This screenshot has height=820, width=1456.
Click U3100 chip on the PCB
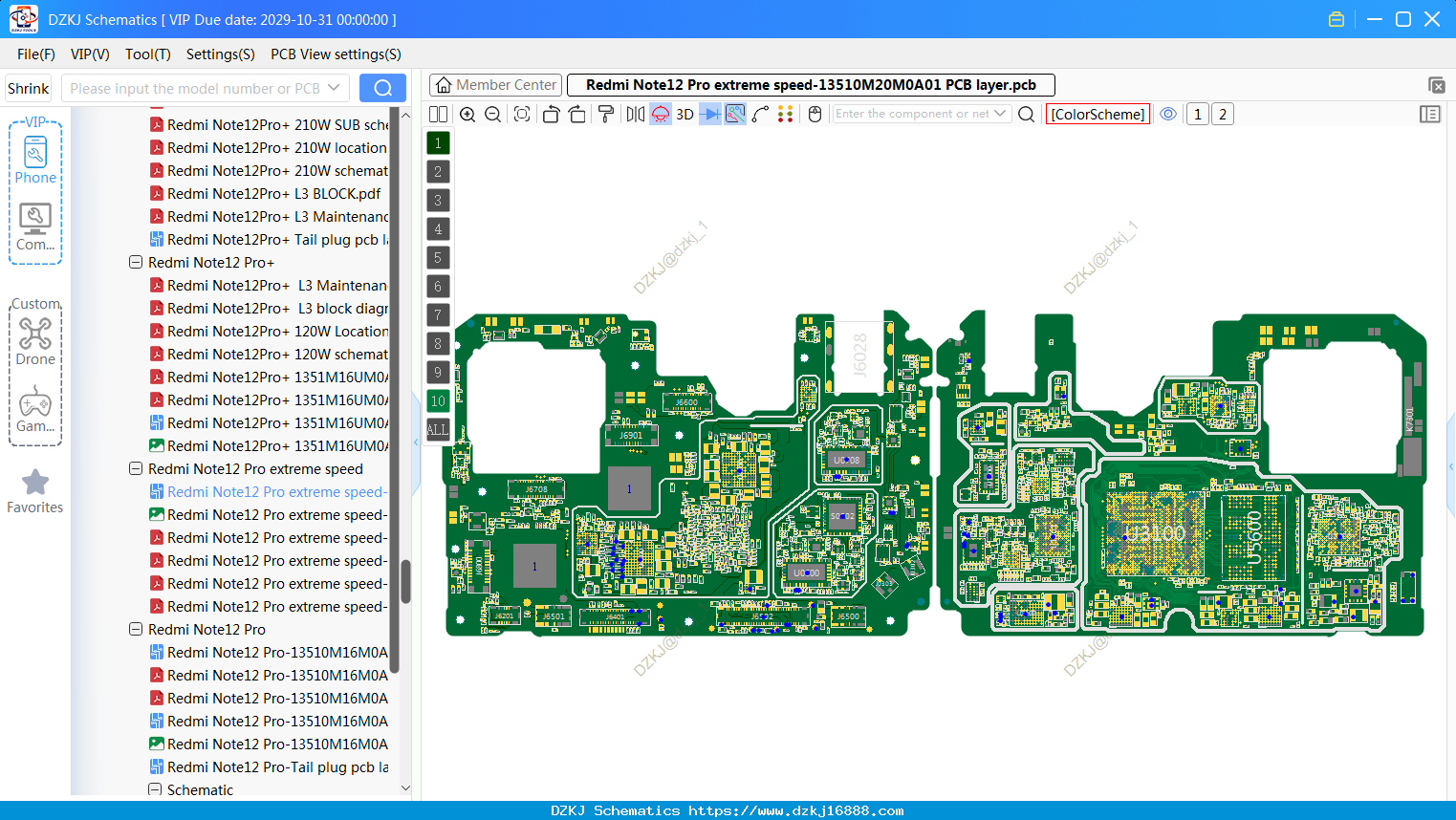point(1155,533)
